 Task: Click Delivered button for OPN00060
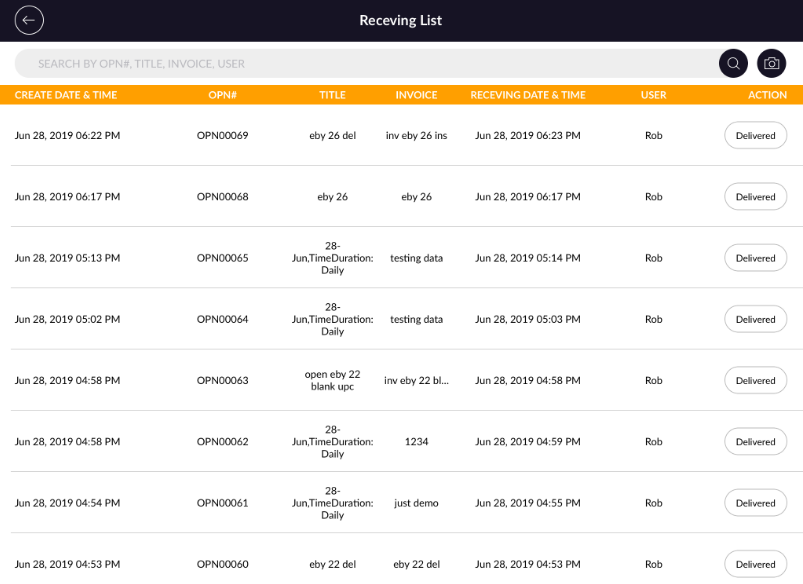pos(755,564)
